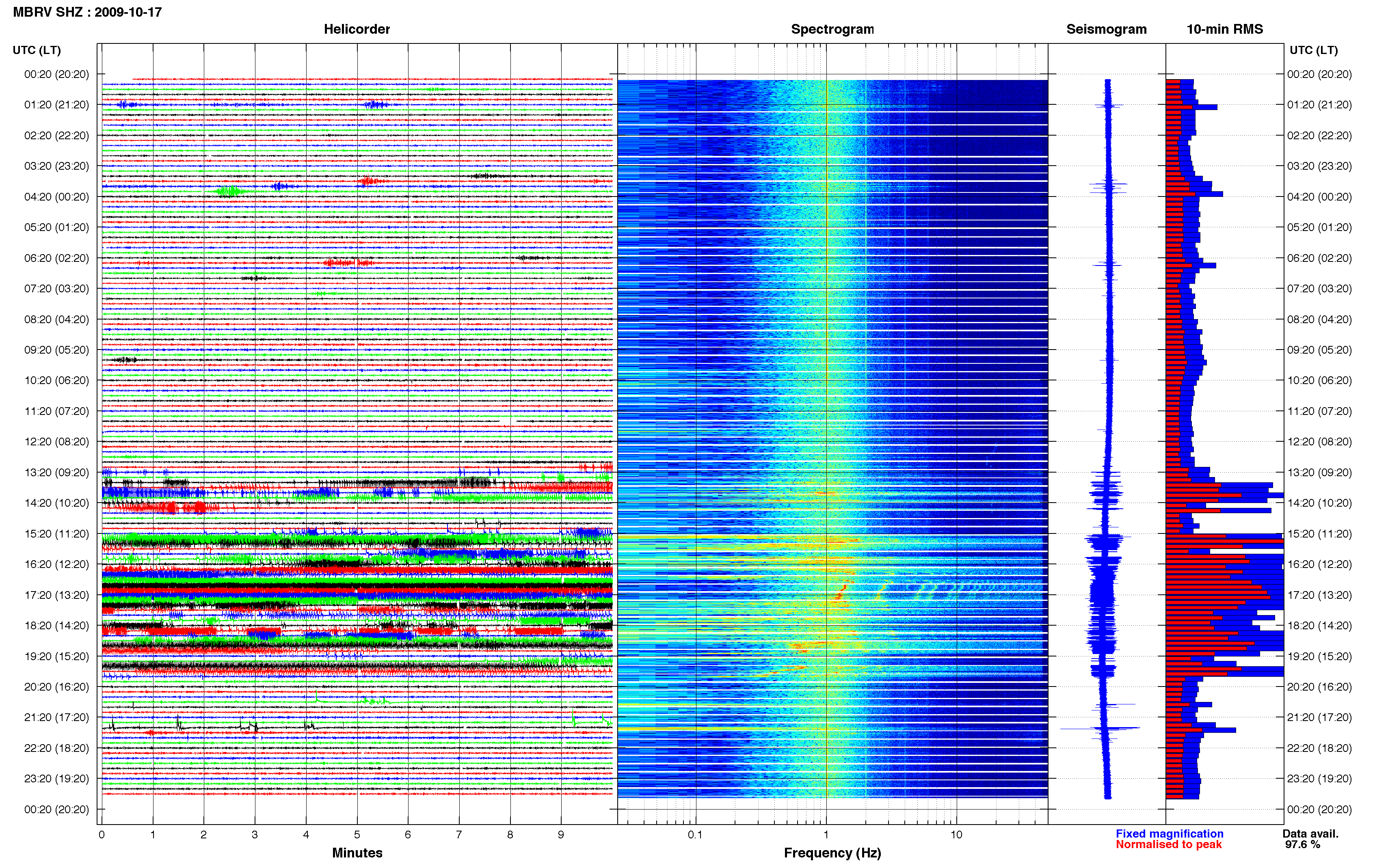Click left axis label 22:20 (18:20)

[57, 748]
